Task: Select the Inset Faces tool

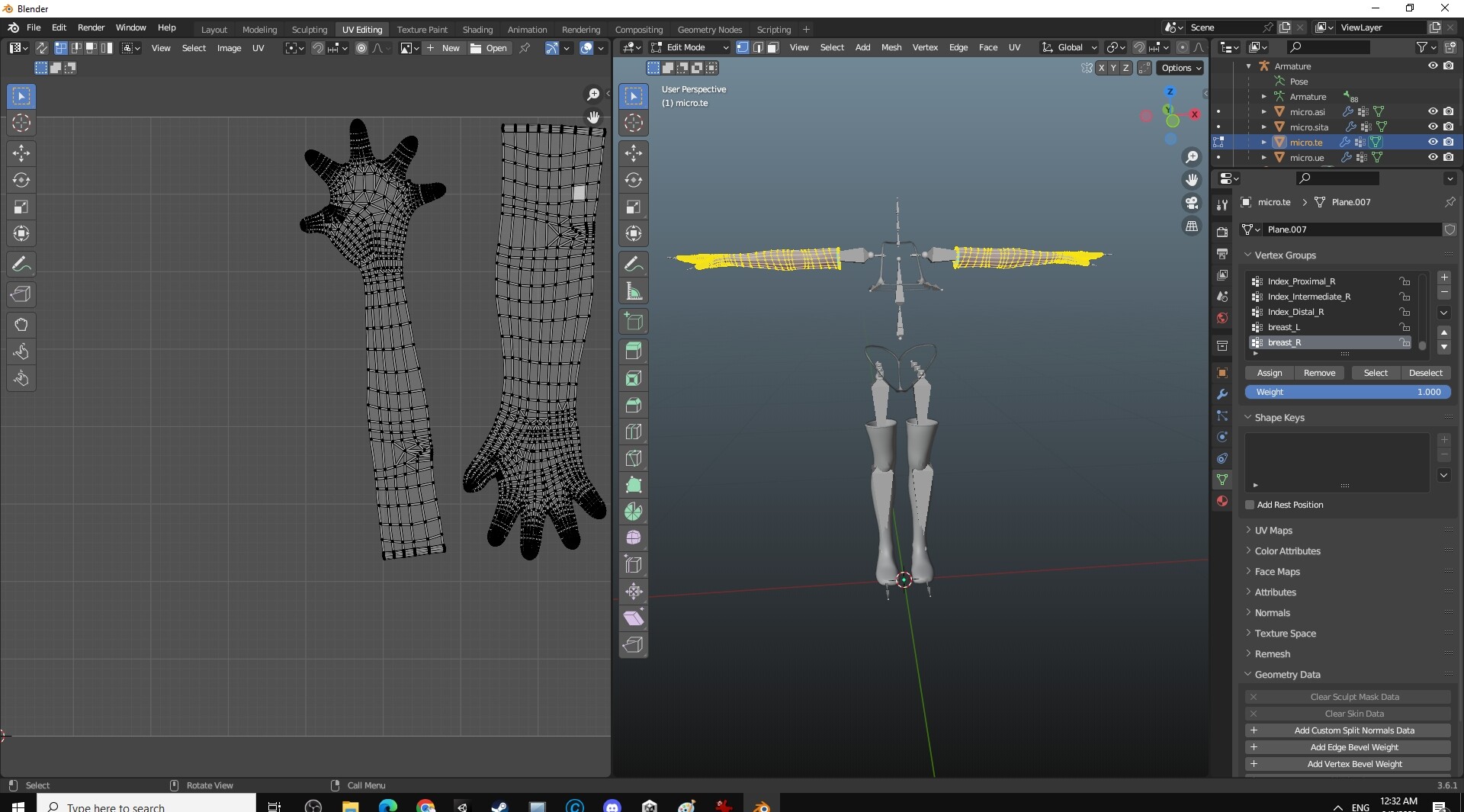Action: (634, 378)
